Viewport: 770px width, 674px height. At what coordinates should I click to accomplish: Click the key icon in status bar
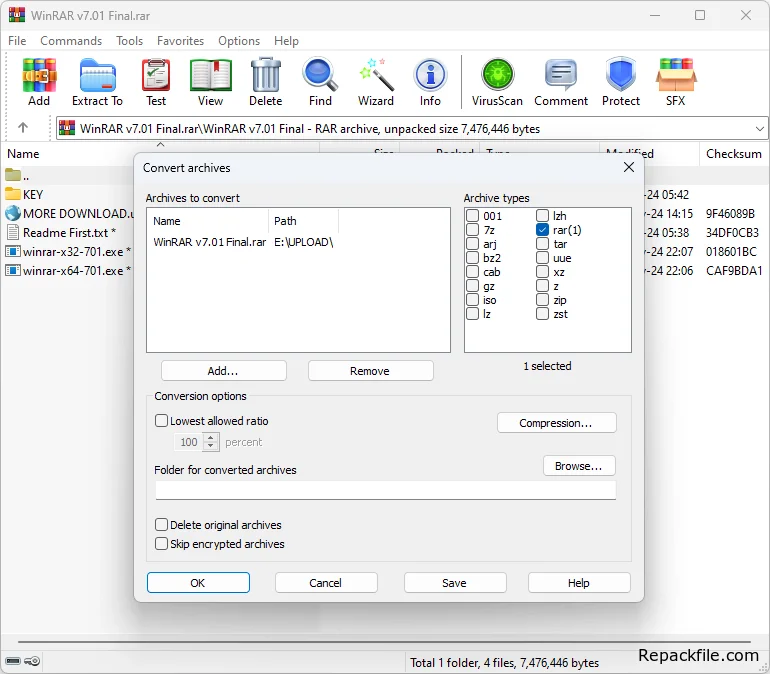[32, 661]
